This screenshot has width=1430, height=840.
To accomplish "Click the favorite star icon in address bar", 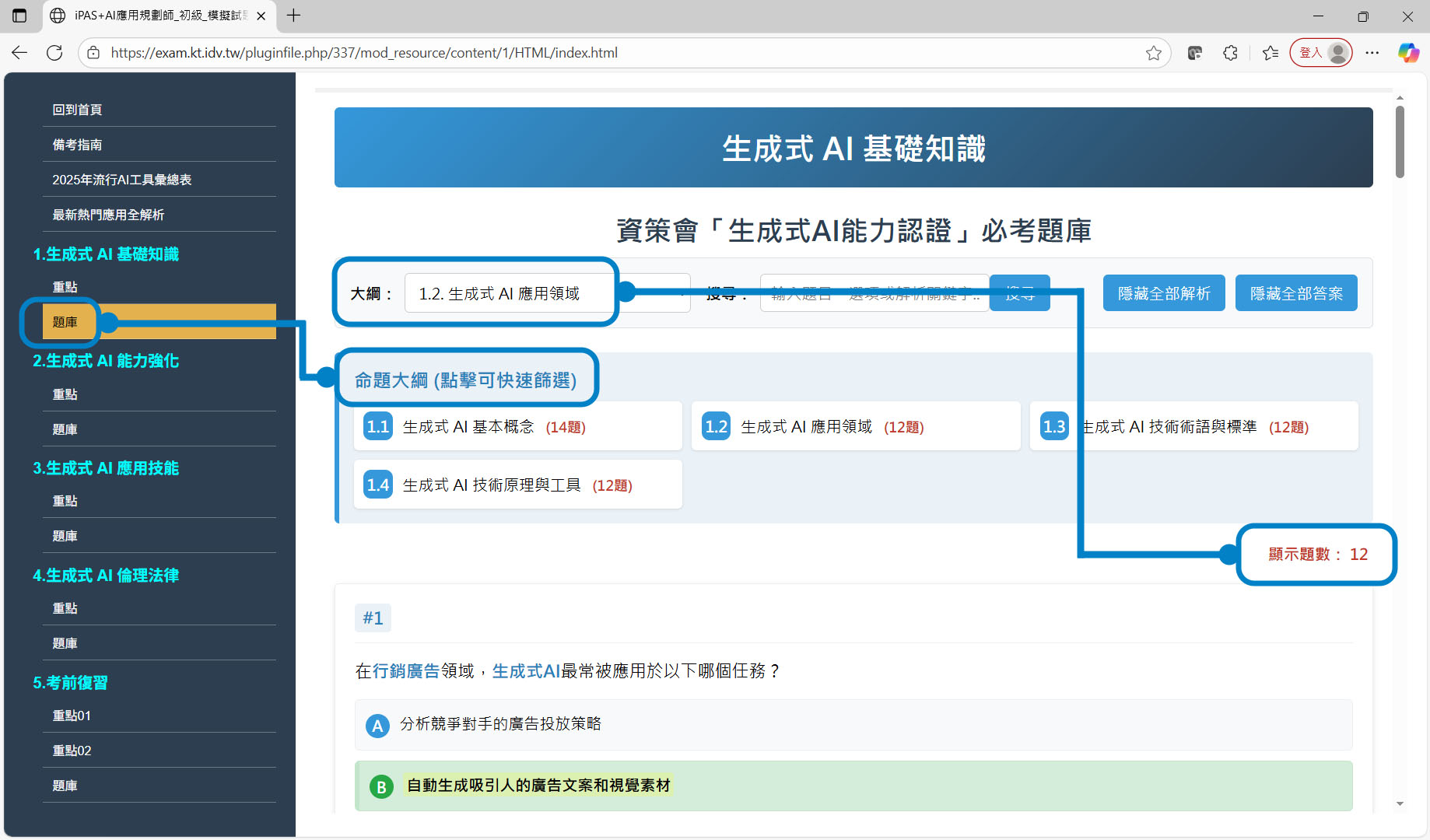I will point(1153,53).
